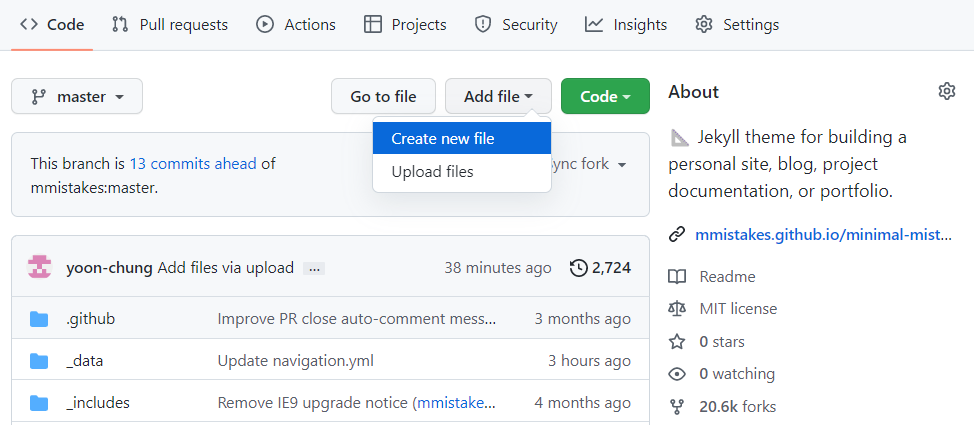The image size is (974, 425).
Task: Open the green Code dropdown
Action: [x=605, y=96]
